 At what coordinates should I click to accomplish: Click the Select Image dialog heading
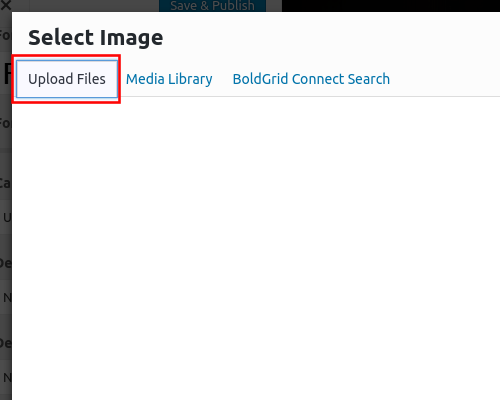[96, 37]
